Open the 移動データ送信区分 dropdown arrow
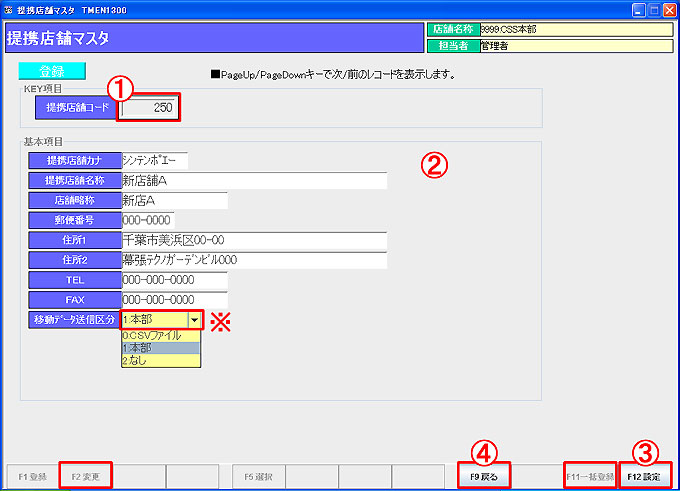 pyautogui.click(x=195, y=320)
